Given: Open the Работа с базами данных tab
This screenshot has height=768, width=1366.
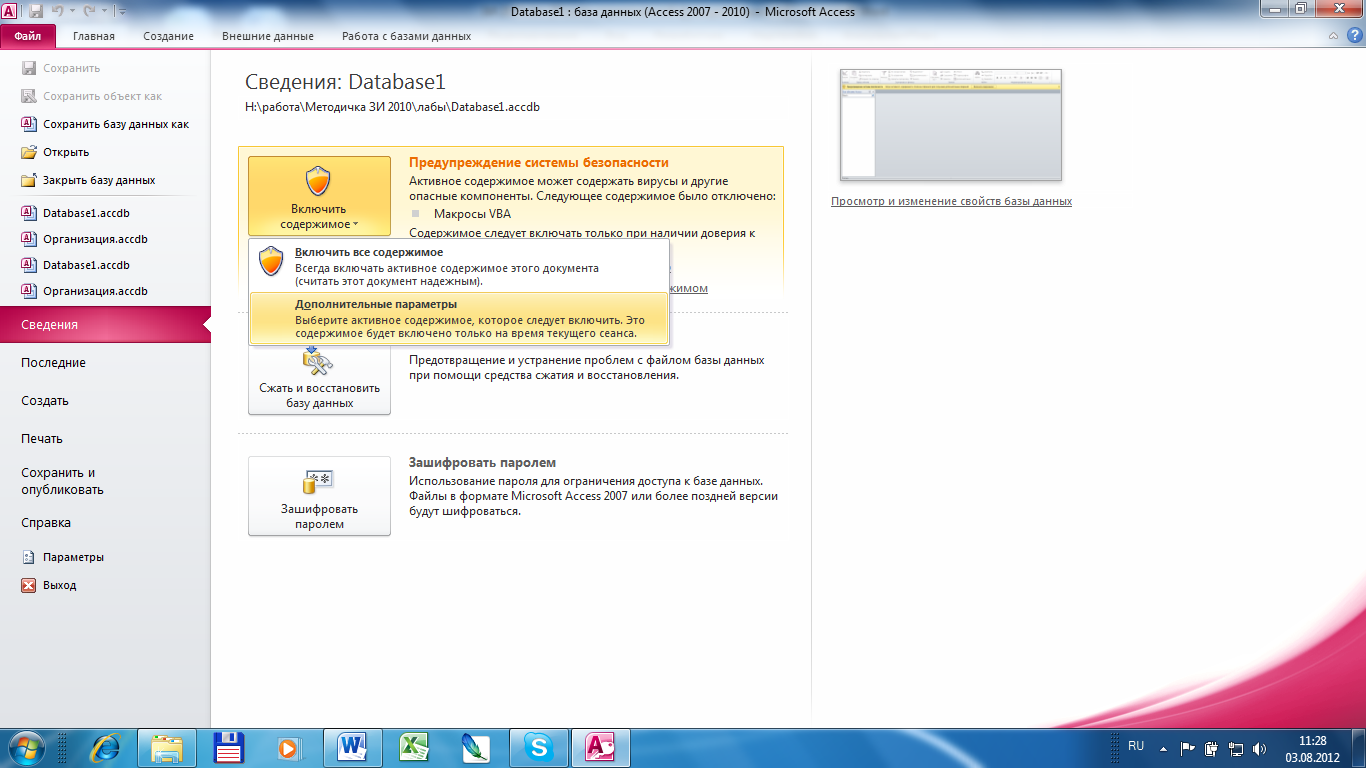Looking at the screenshot, I should tap(406, 36).
